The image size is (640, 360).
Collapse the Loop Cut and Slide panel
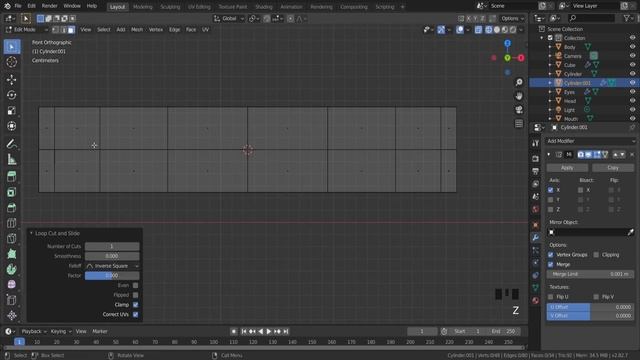click(x=31, y=233)
